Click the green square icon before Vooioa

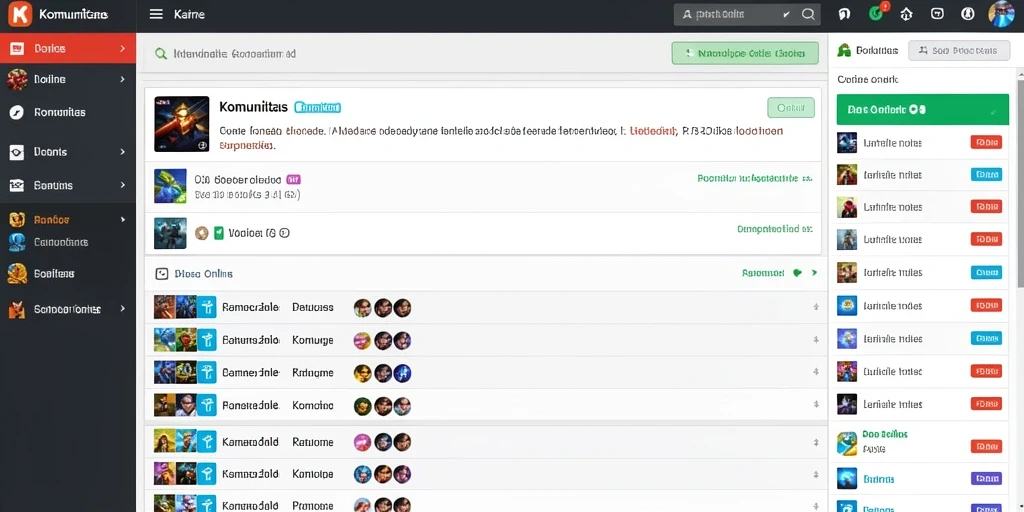[x=219, y=232]
